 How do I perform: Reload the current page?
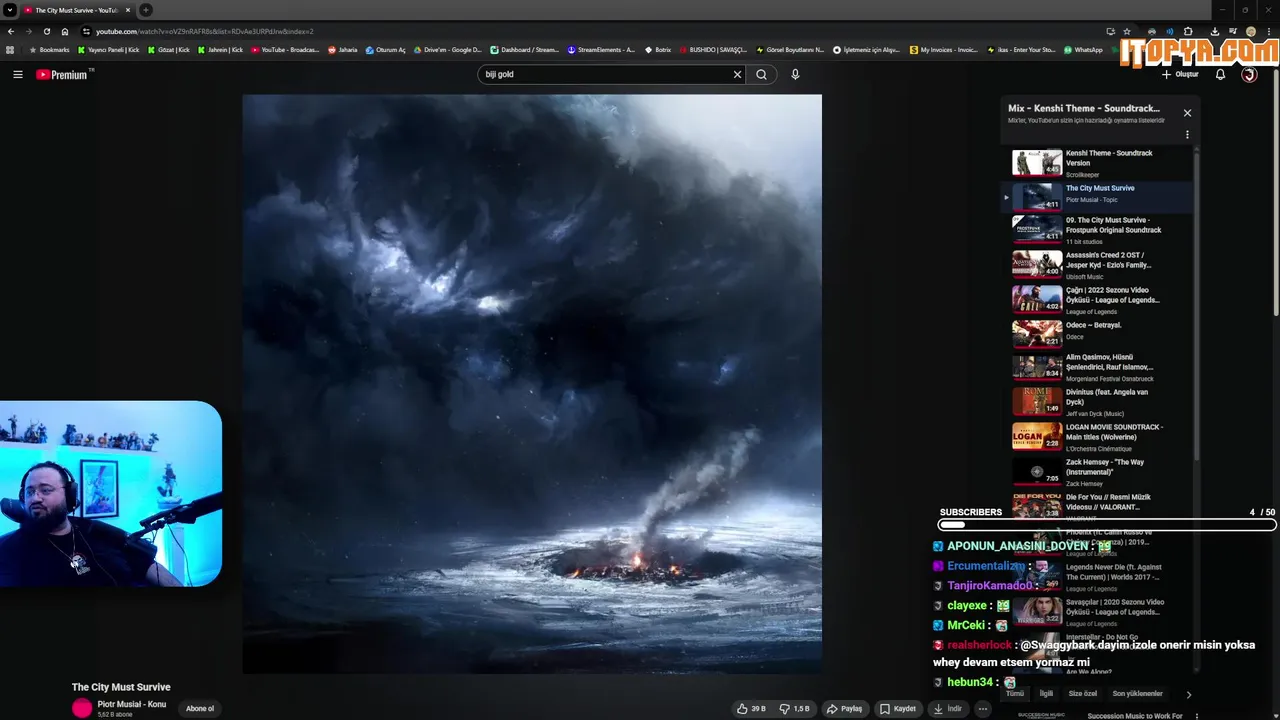(46, 31)
